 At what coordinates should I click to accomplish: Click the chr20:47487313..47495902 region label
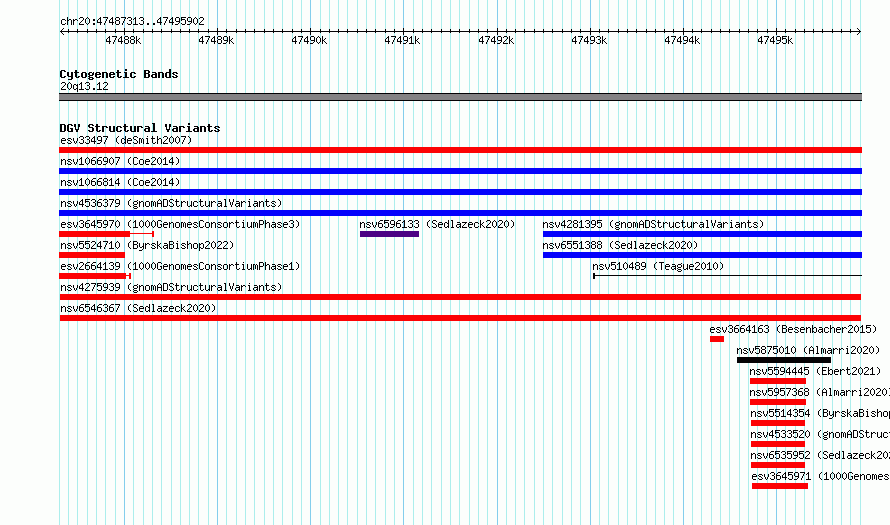click(132, 21)
